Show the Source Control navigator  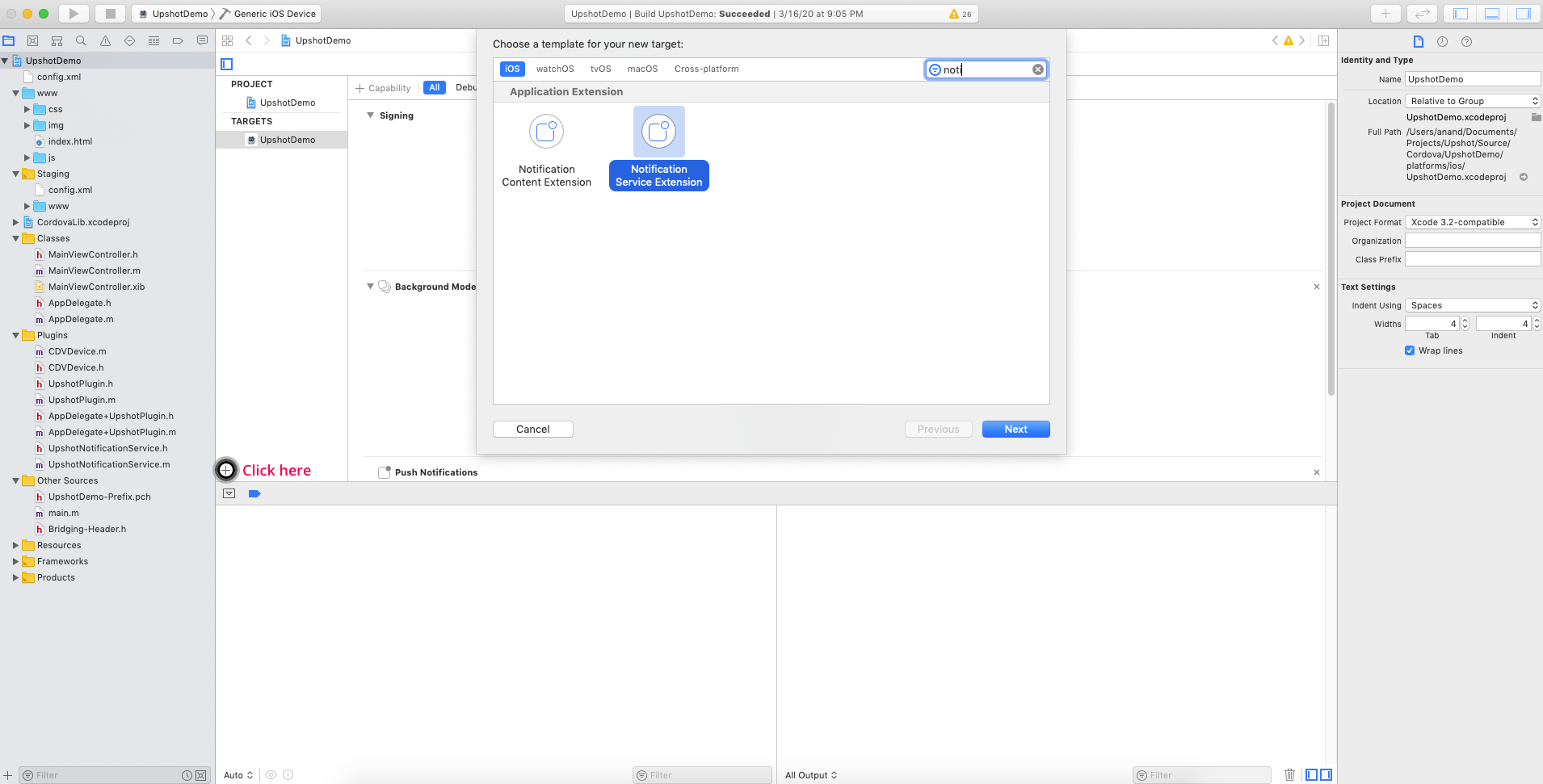33,40
